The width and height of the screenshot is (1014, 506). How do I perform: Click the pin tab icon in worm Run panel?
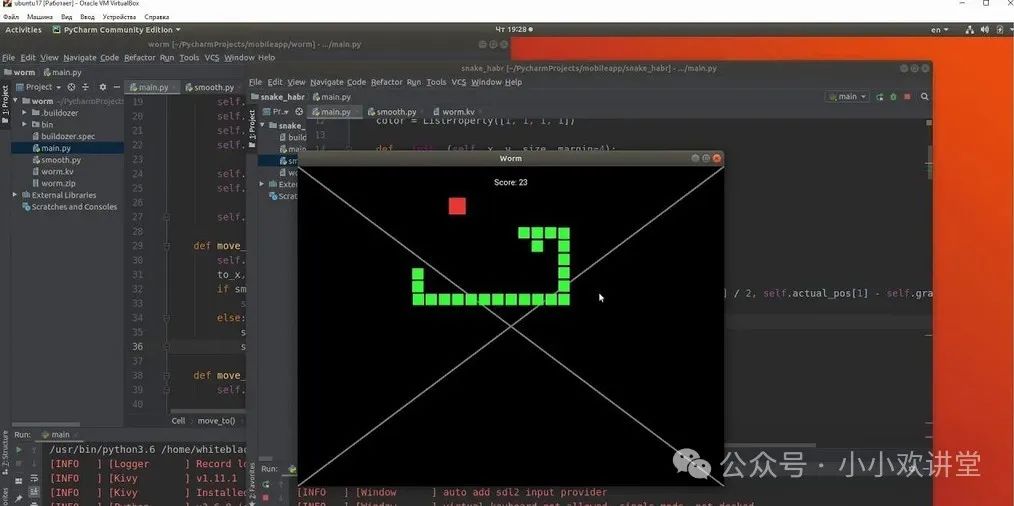[x=19, y=498]
